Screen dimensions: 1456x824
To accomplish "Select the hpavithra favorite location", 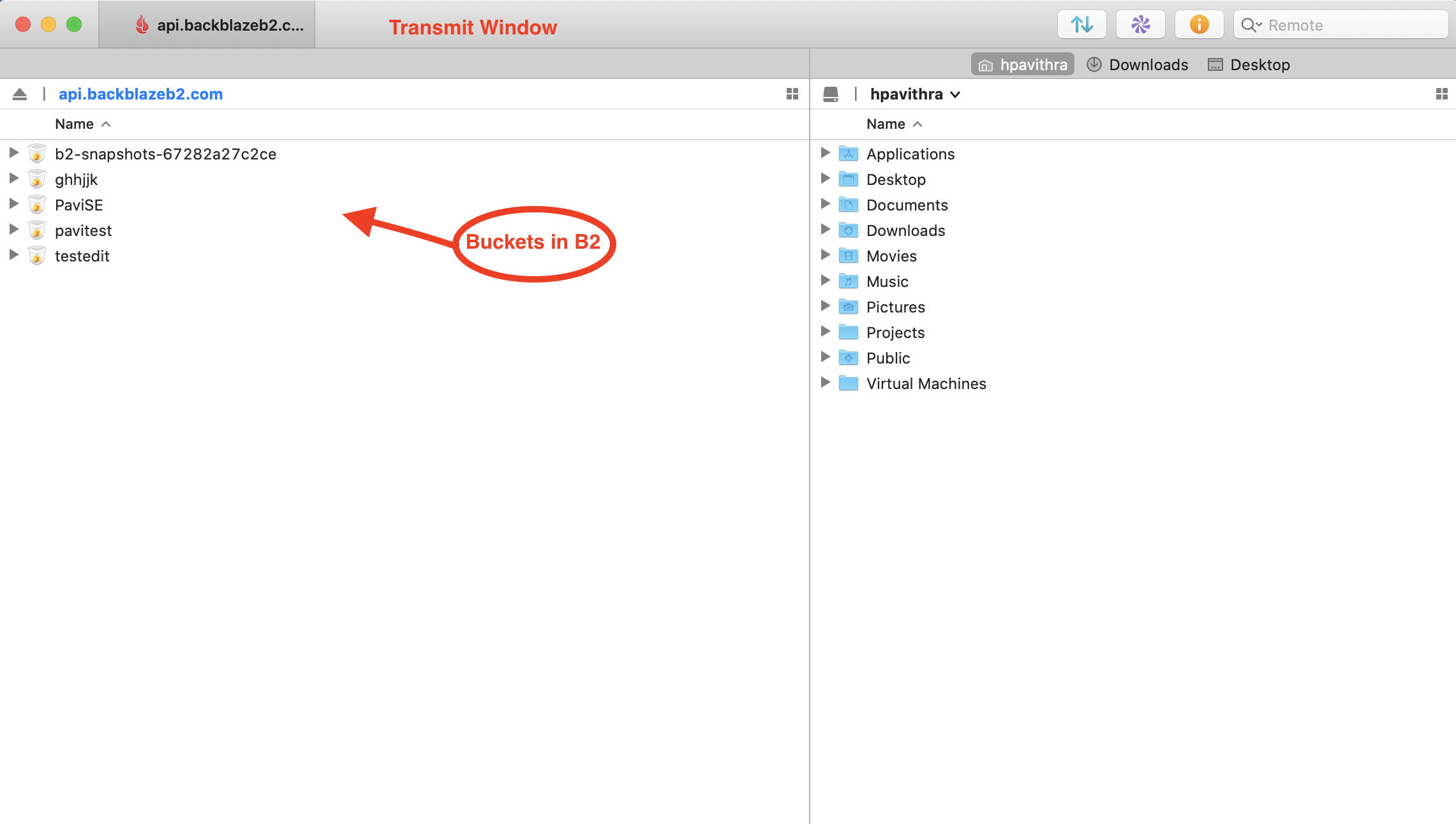I will [1023, 64].
